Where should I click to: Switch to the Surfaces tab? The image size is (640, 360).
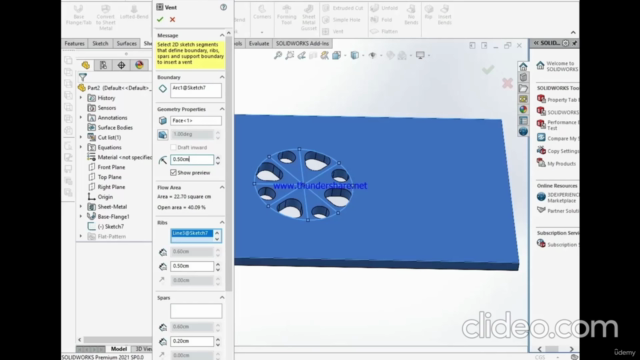[127, 43]
